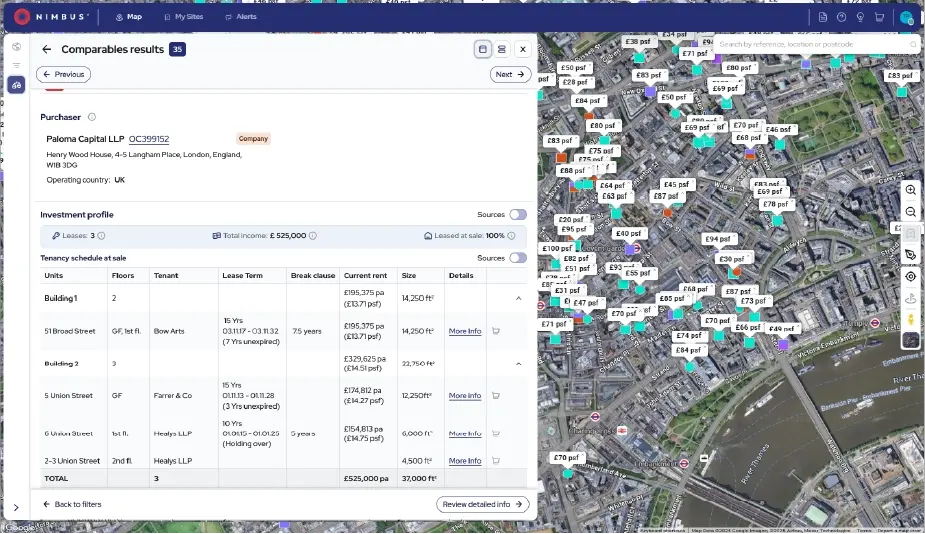Screen dimensions: 925x534
Task: Click the Nimbus logo
Action: 51,17
